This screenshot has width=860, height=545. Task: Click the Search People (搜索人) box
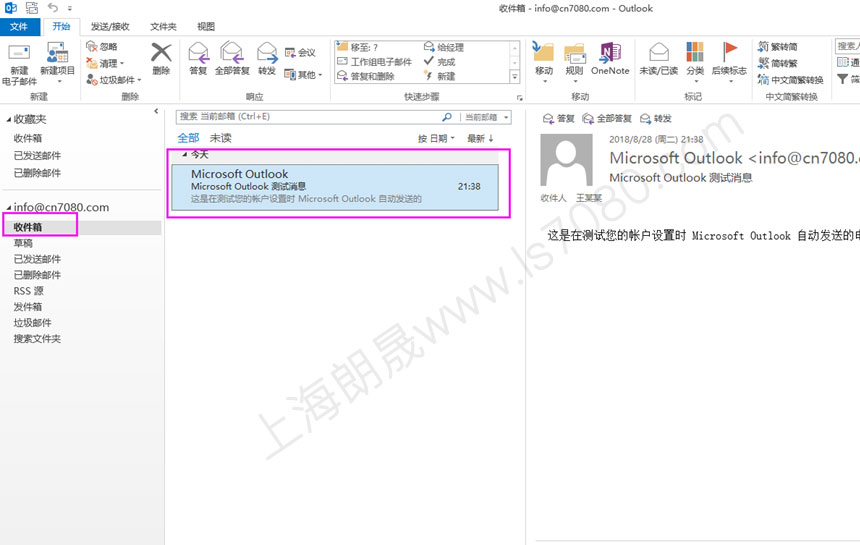tap(847, 46)
